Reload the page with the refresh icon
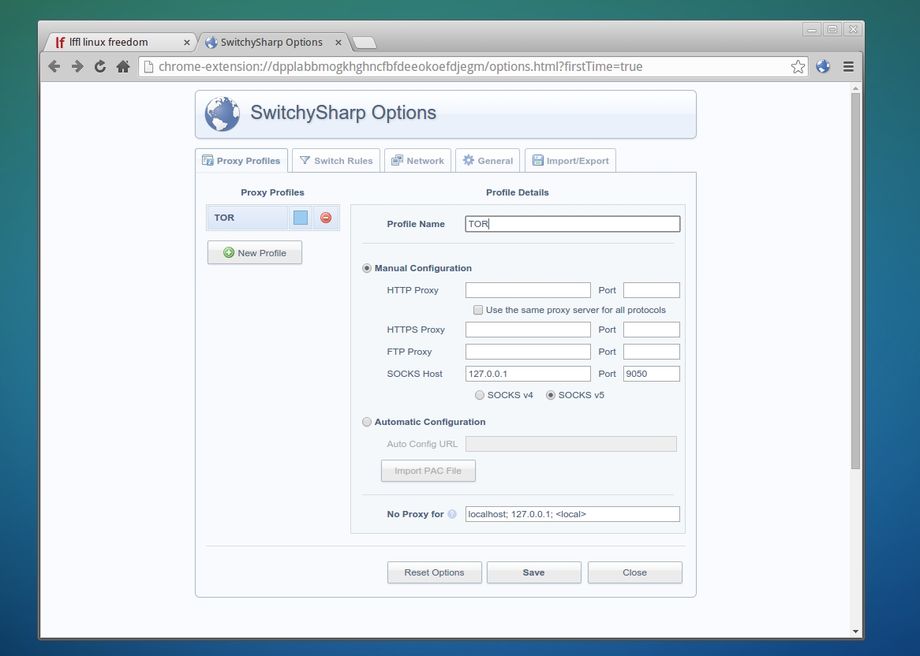Screen dimensions: 920x656 100,66
